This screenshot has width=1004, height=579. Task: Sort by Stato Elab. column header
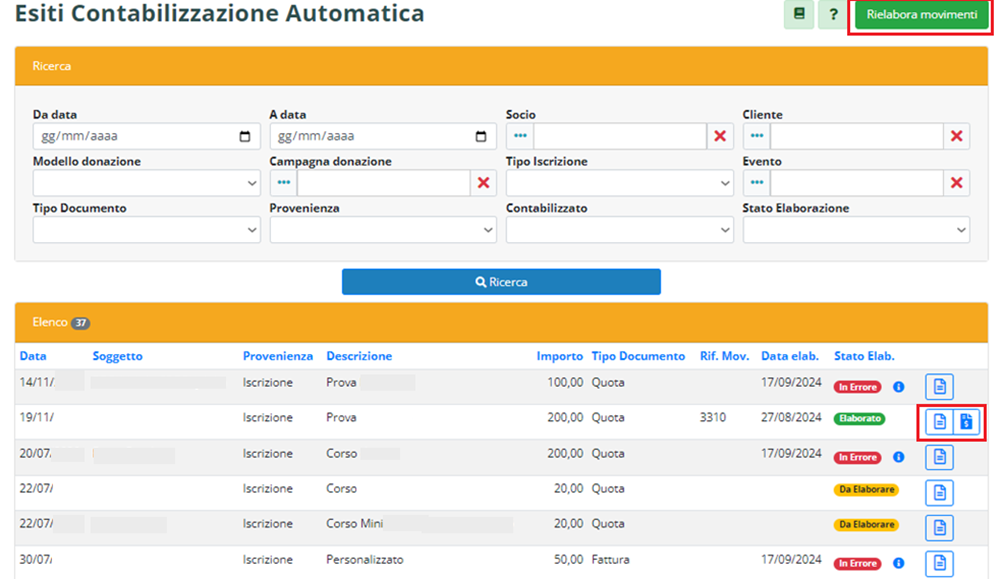[864, 356]
